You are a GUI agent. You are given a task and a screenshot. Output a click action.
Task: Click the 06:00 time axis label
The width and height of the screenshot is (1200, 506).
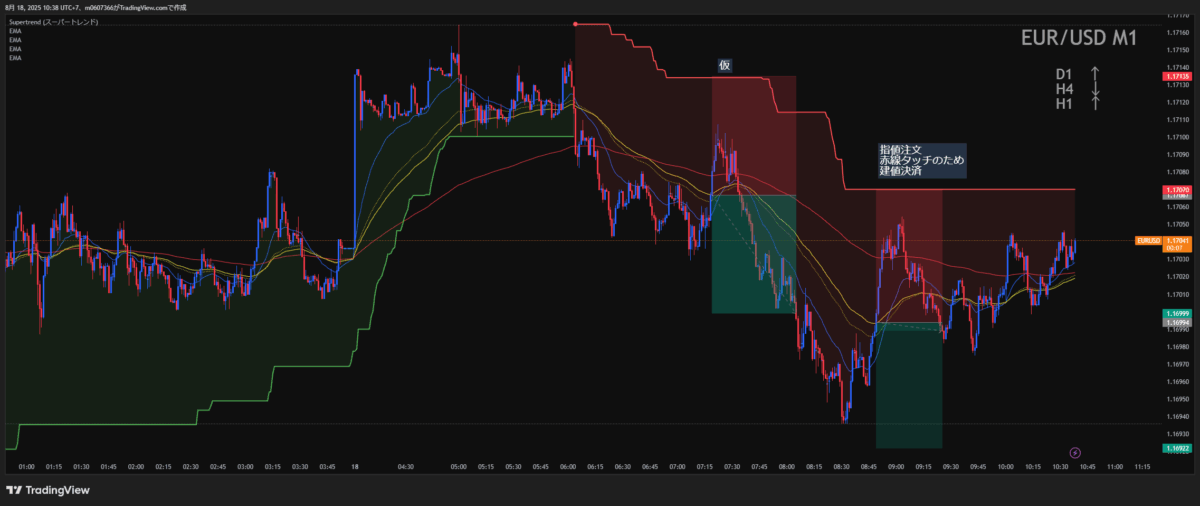tap(568, 466)
